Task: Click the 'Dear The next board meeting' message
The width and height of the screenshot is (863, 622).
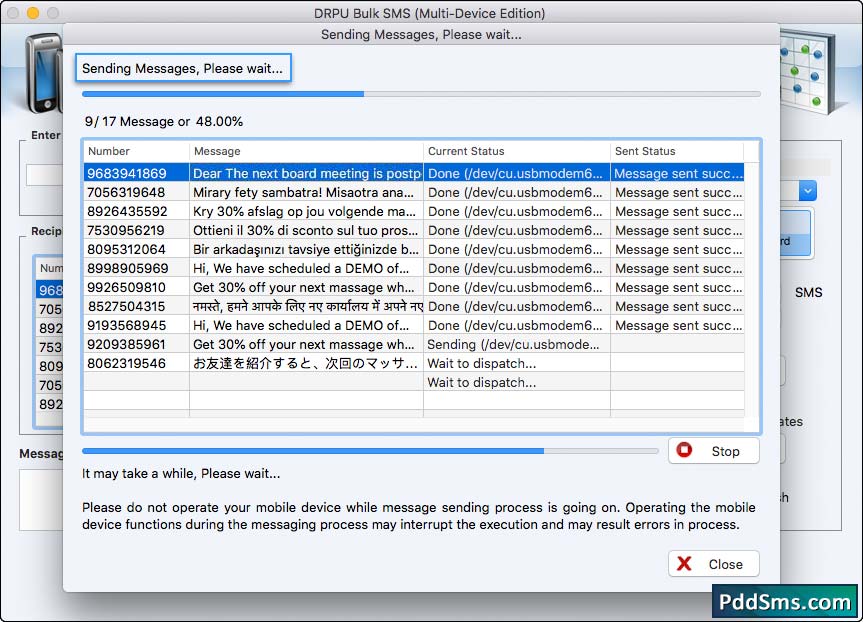Action: pyautogui.click(x=307, y=173)
